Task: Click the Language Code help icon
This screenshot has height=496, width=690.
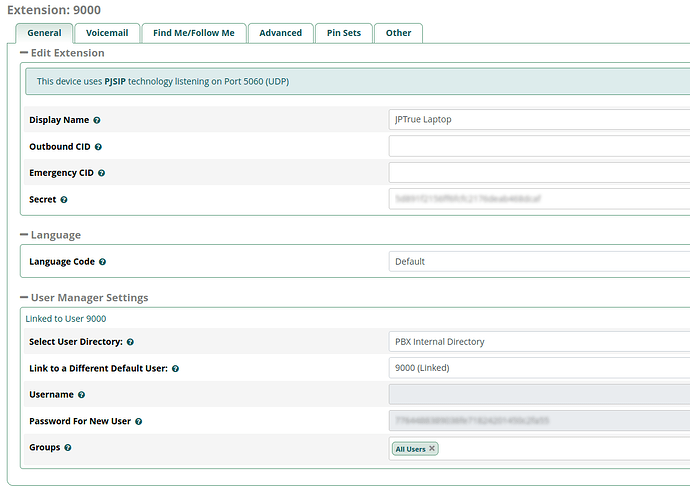Action: point(103,262)
